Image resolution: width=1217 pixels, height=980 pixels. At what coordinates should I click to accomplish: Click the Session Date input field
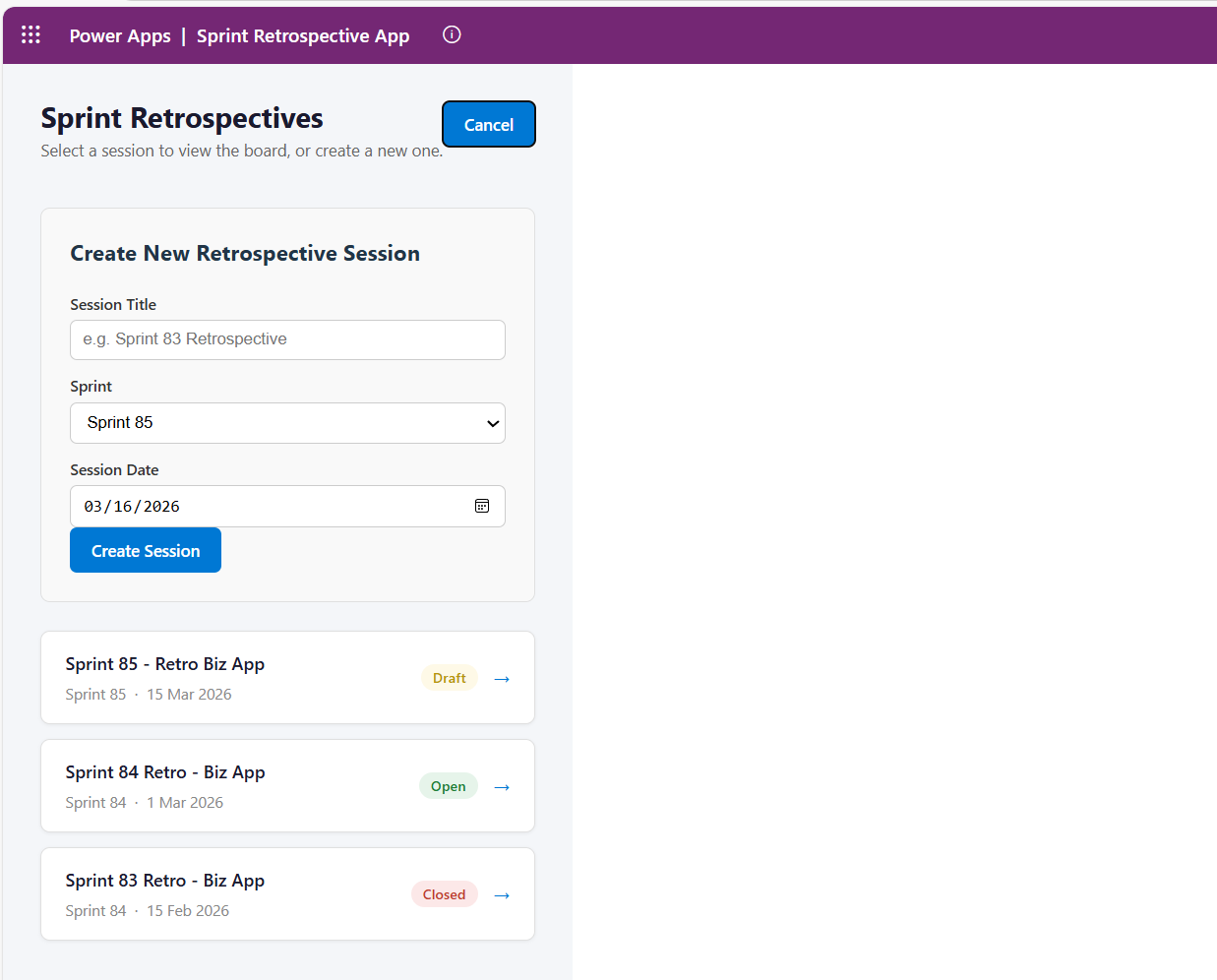pos(246,506)
